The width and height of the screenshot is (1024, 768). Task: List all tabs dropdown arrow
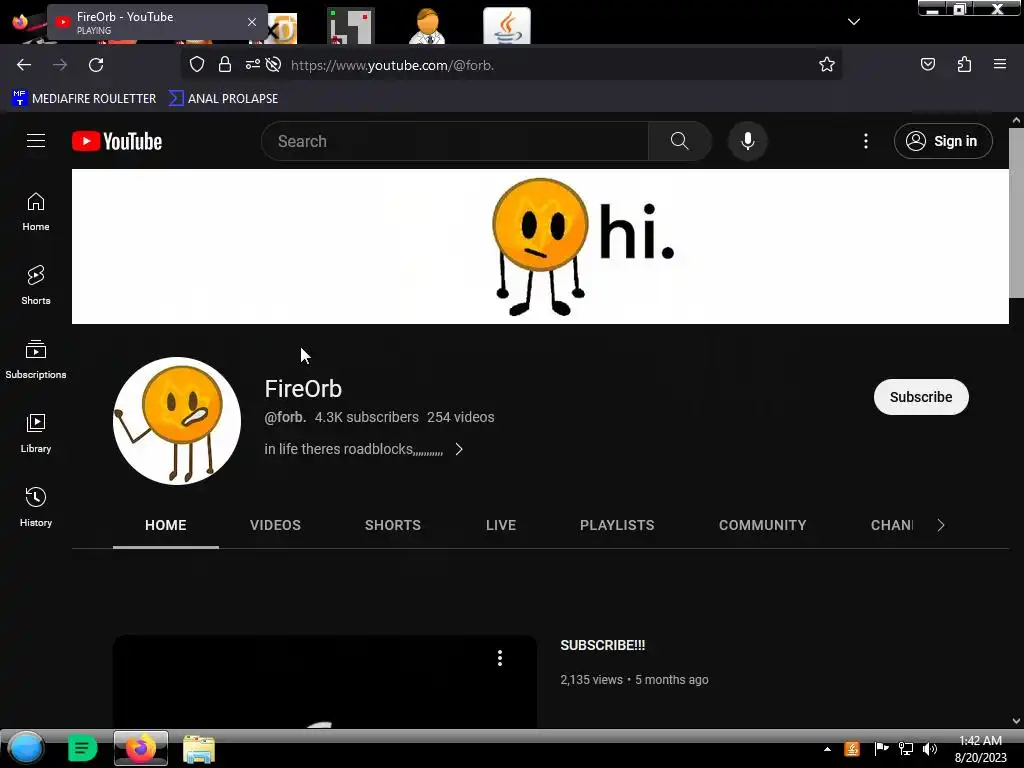[x=854, y=22]
